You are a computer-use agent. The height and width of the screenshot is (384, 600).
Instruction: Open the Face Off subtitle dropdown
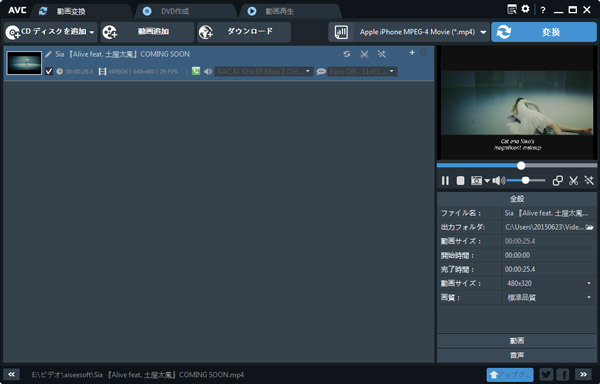(x=362, y=72)
